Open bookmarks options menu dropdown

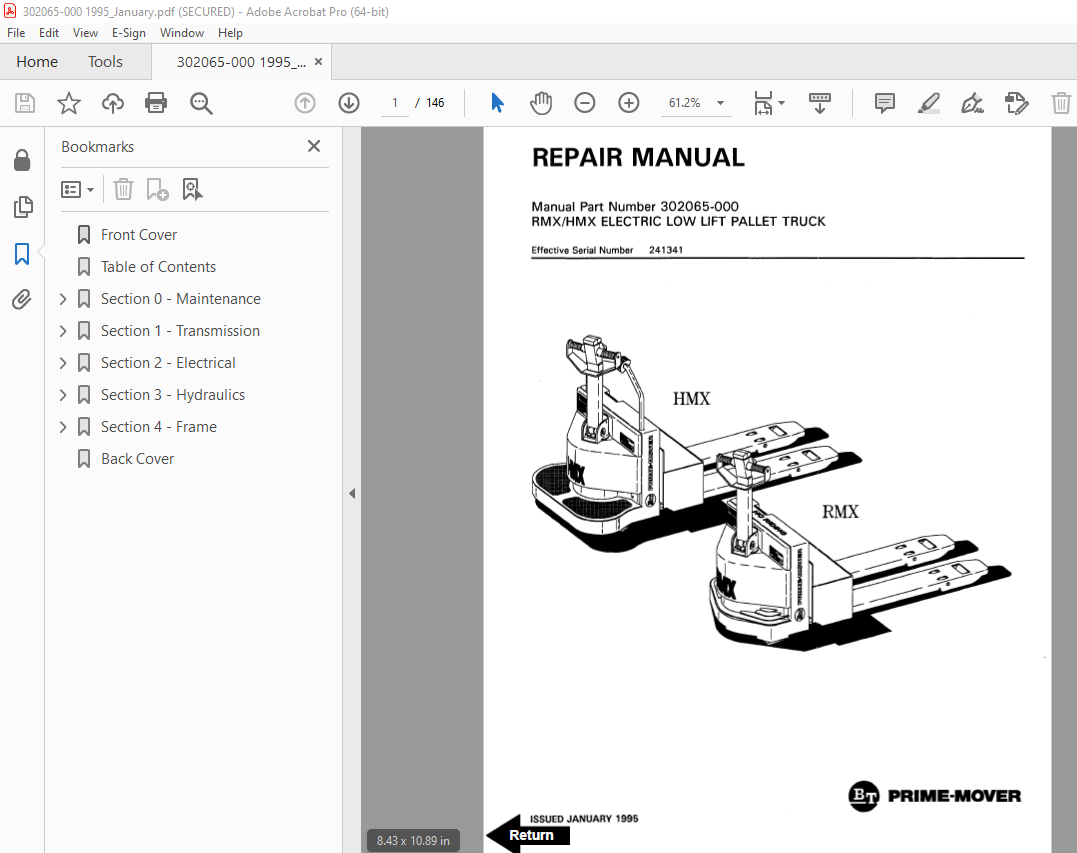(78, 189)
